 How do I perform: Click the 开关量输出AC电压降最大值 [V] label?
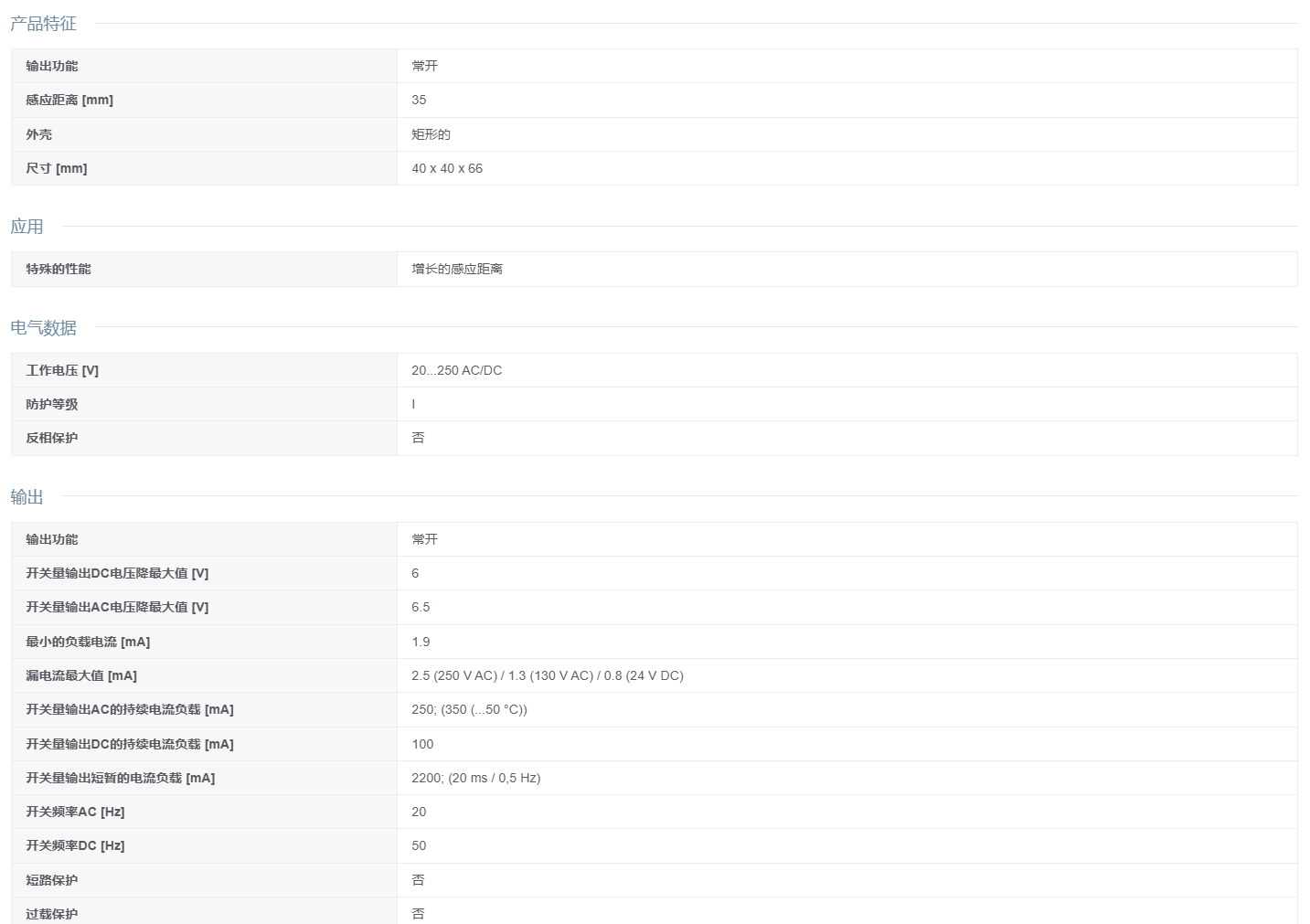(117, 607)
